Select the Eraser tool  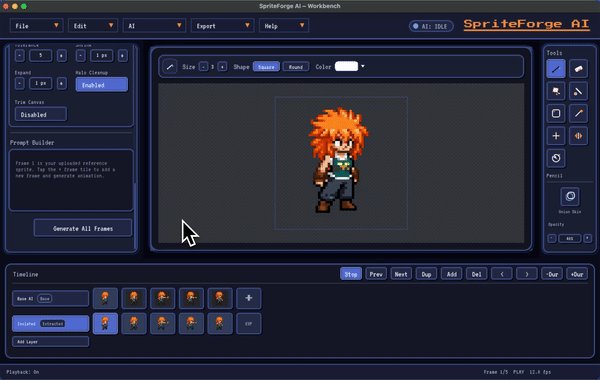(578, 69)
